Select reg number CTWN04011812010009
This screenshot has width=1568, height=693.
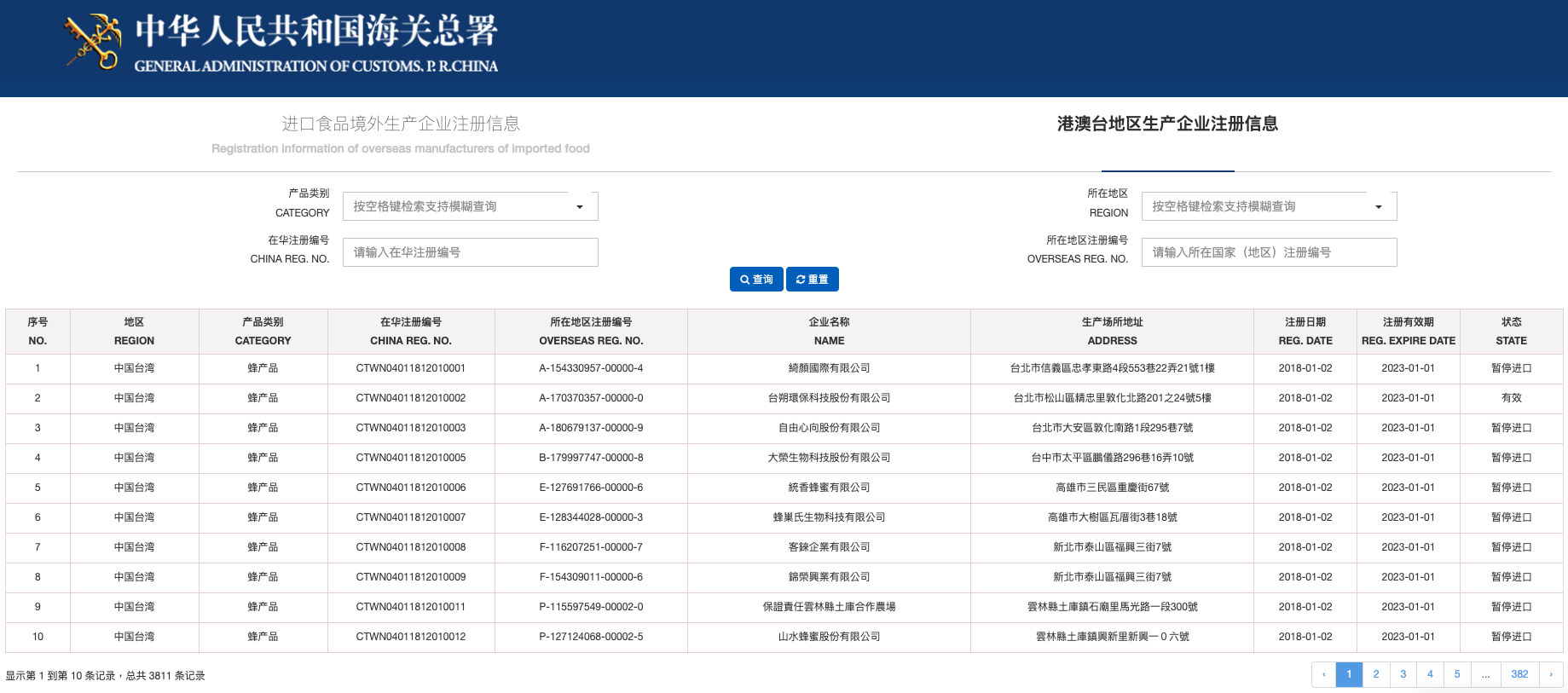point(411,577)
